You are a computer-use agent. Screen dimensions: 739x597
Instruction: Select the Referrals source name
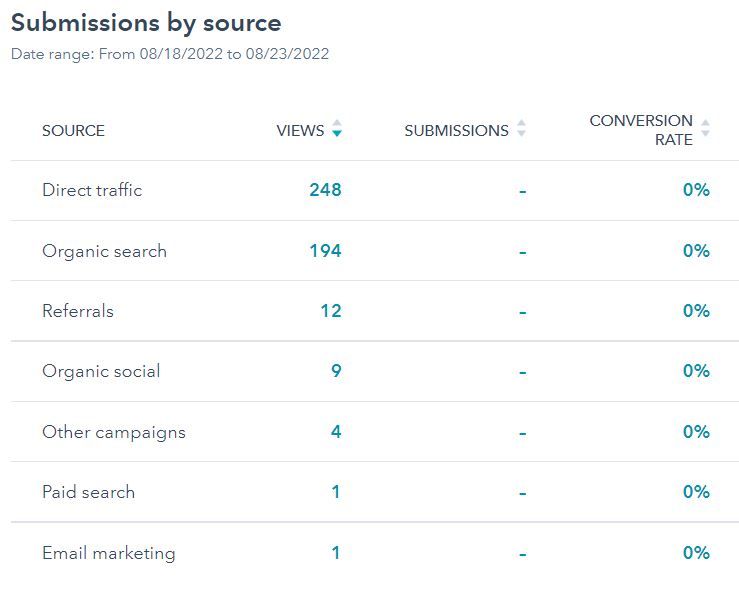tap(78, 311)
